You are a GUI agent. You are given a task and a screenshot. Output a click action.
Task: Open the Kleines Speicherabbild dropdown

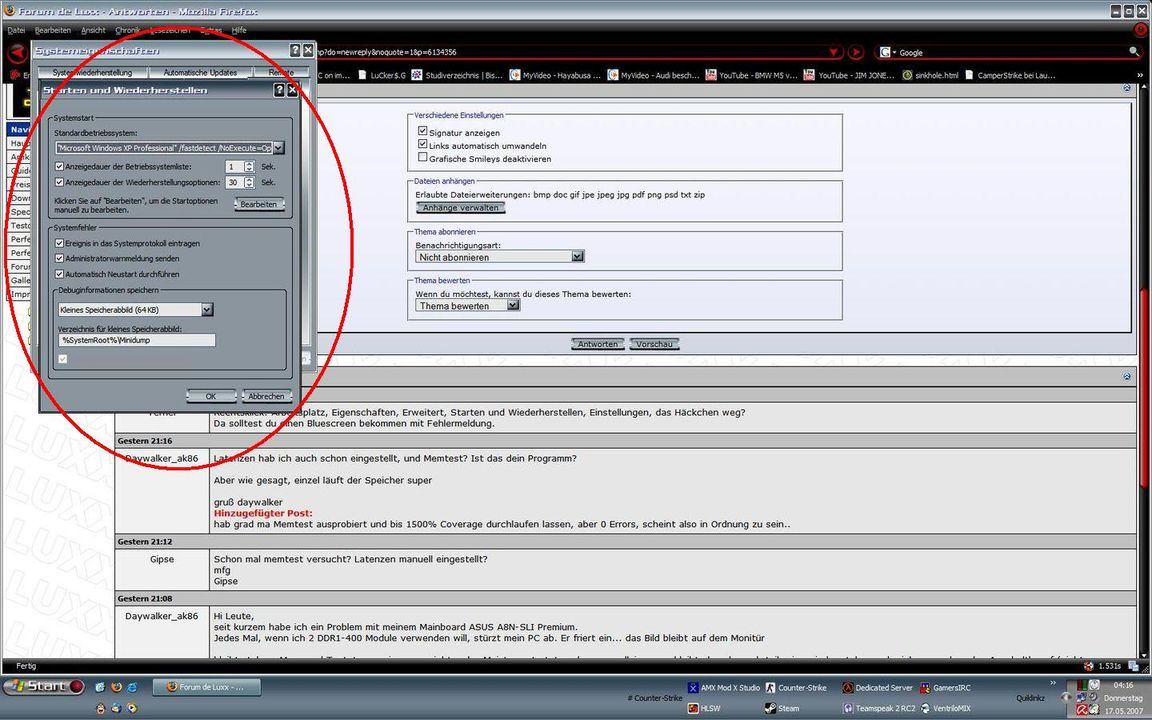pyautogui.click(x=207, y=309)
